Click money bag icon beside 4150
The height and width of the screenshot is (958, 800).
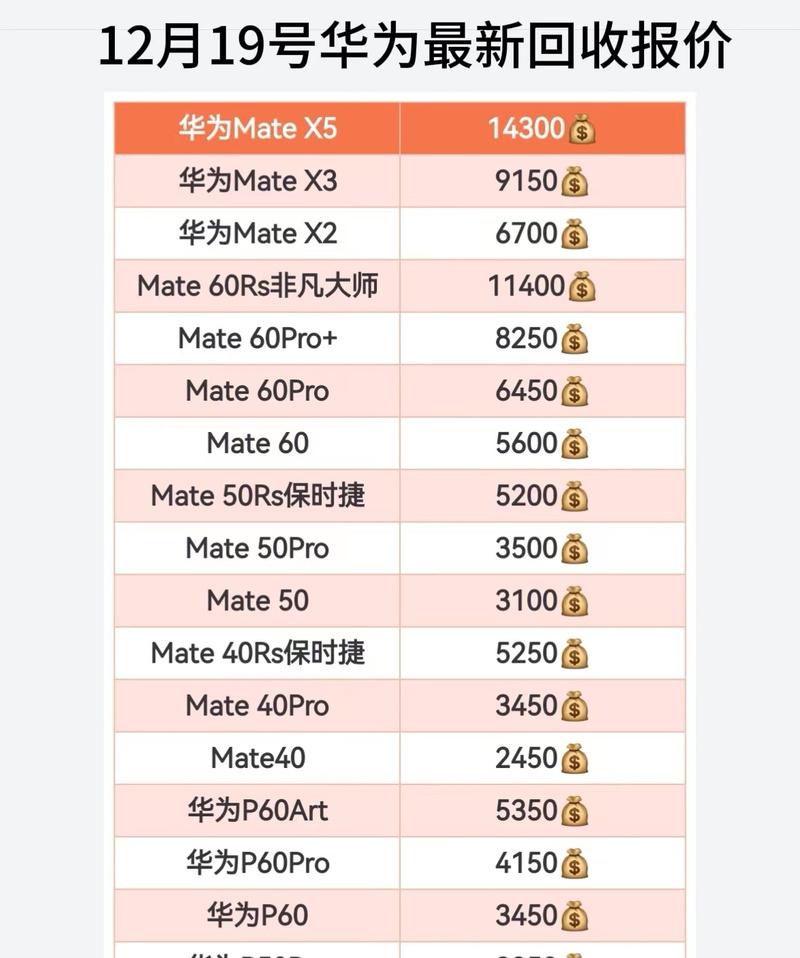pos(574,865)
